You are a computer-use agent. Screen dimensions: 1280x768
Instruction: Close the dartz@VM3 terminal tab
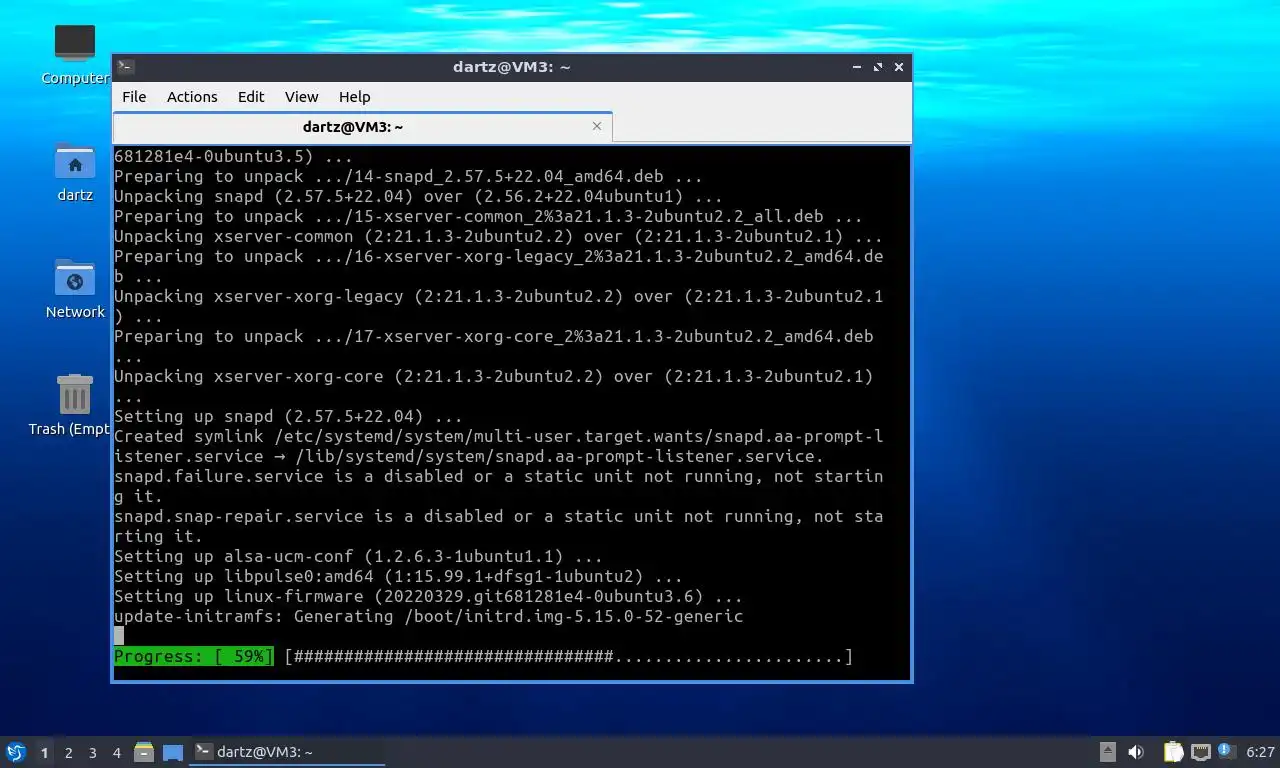pyautogui.click(x=597, y=126)
